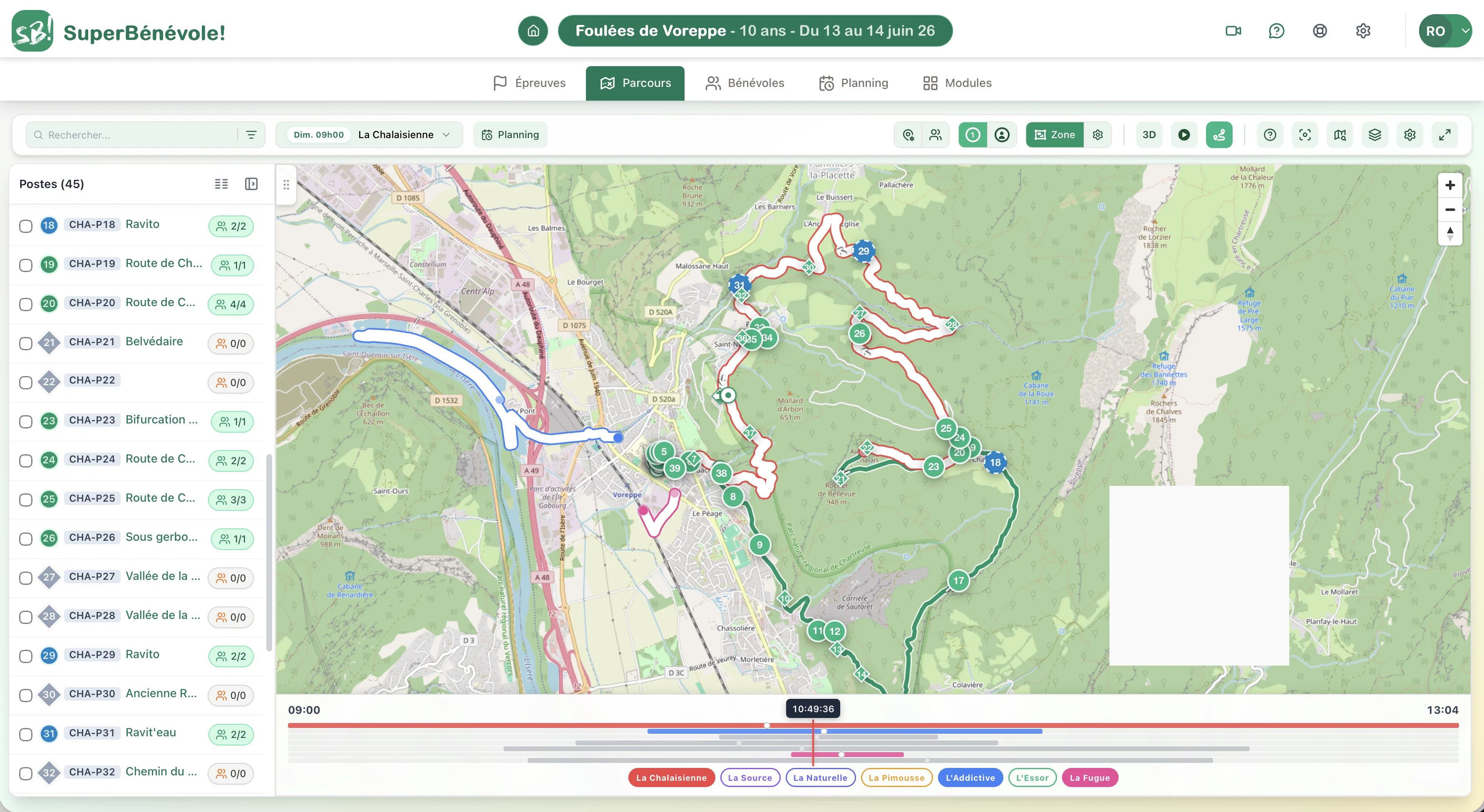1484x812 pixels.
Task: Open the video camera icon in header
Action: pos(1233,30)
